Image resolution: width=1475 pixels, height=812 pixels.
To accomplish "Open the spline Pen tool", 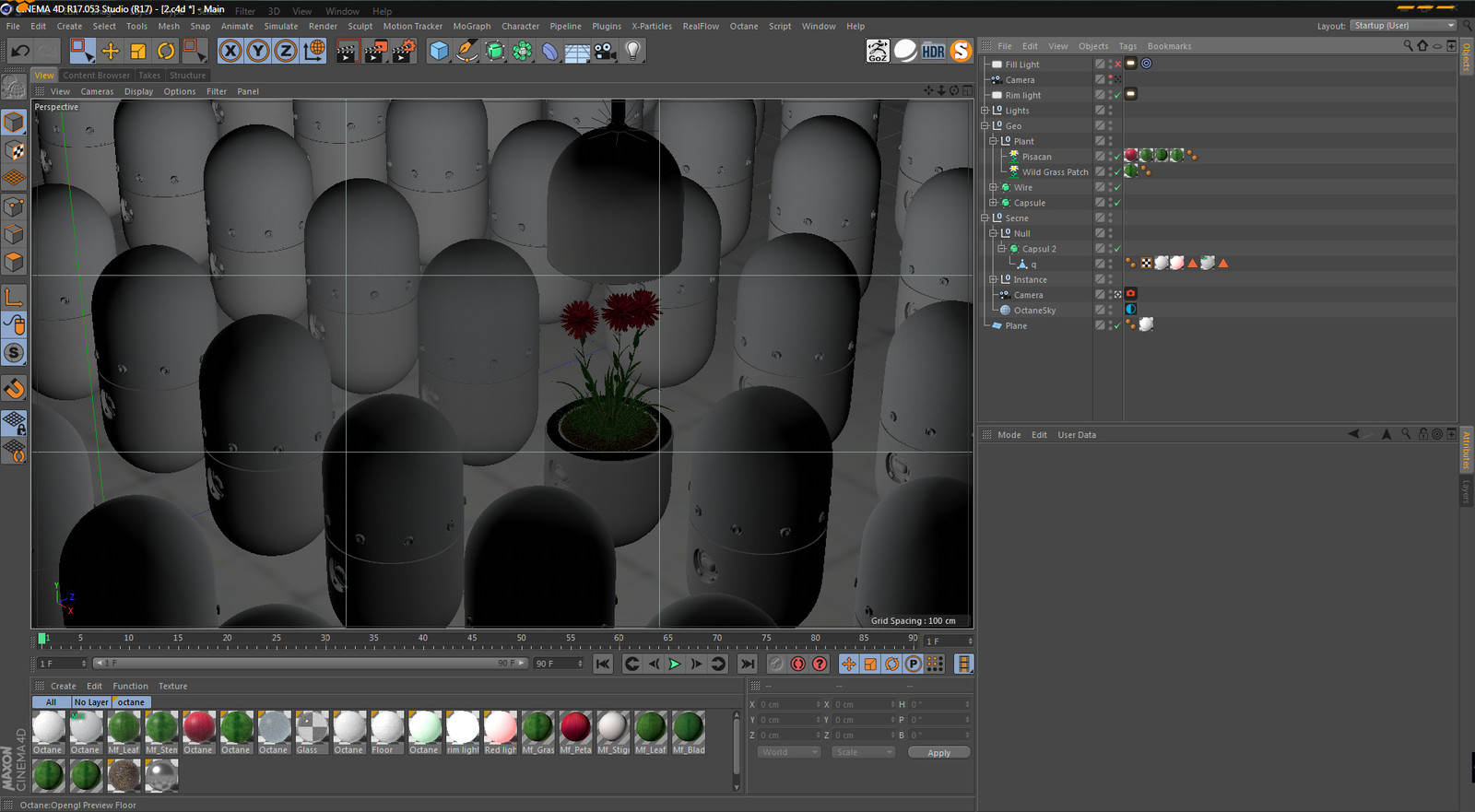I will (x=467, y=51).
